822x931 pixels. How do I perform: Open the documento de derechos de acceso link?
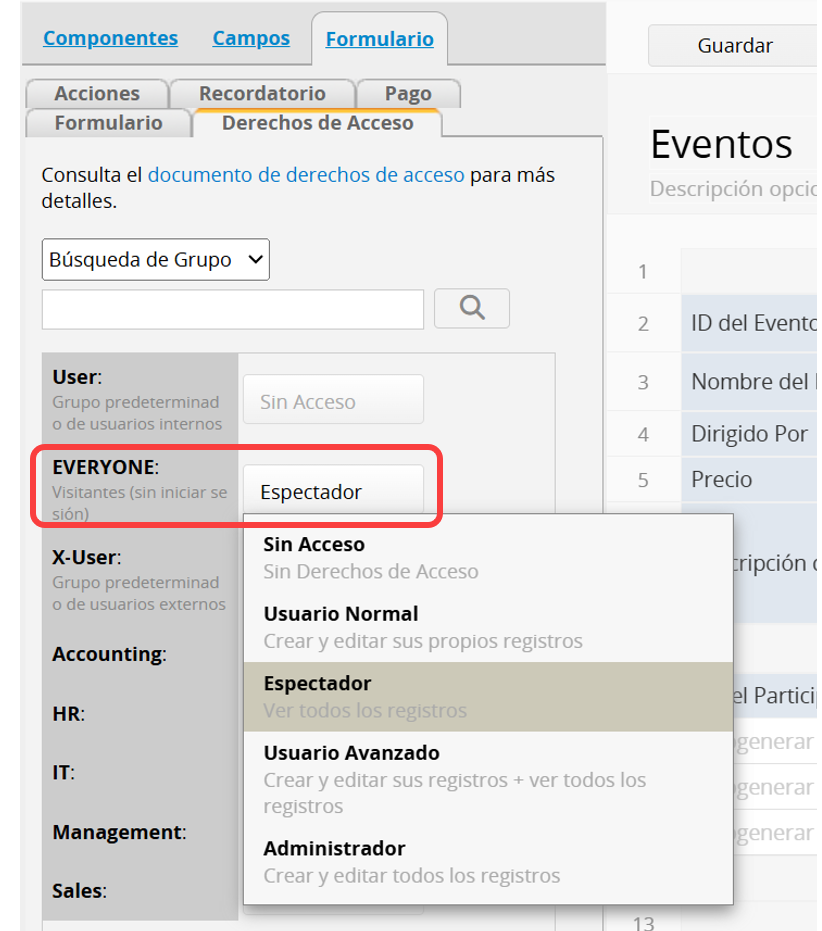click(x=306, y=175)
